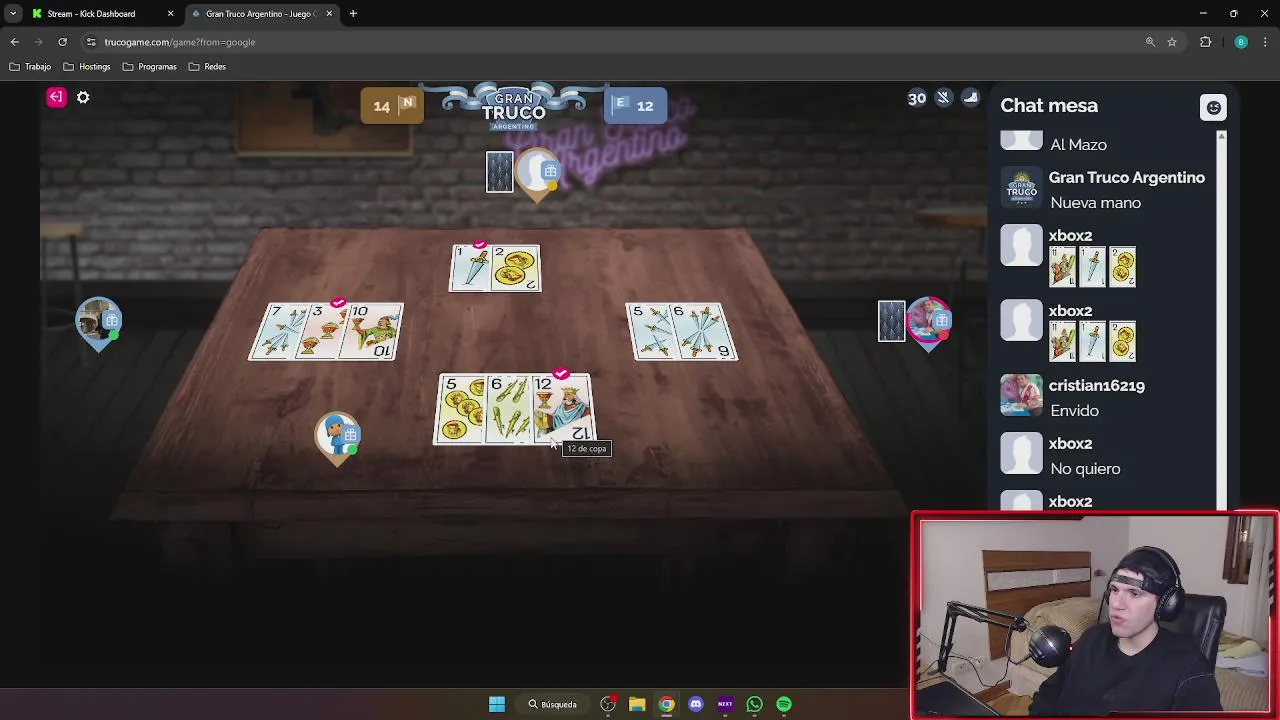The image size is (1280, 720).
Task: Click "No quiero" chat message
Action: click(x=1085, y=469)
